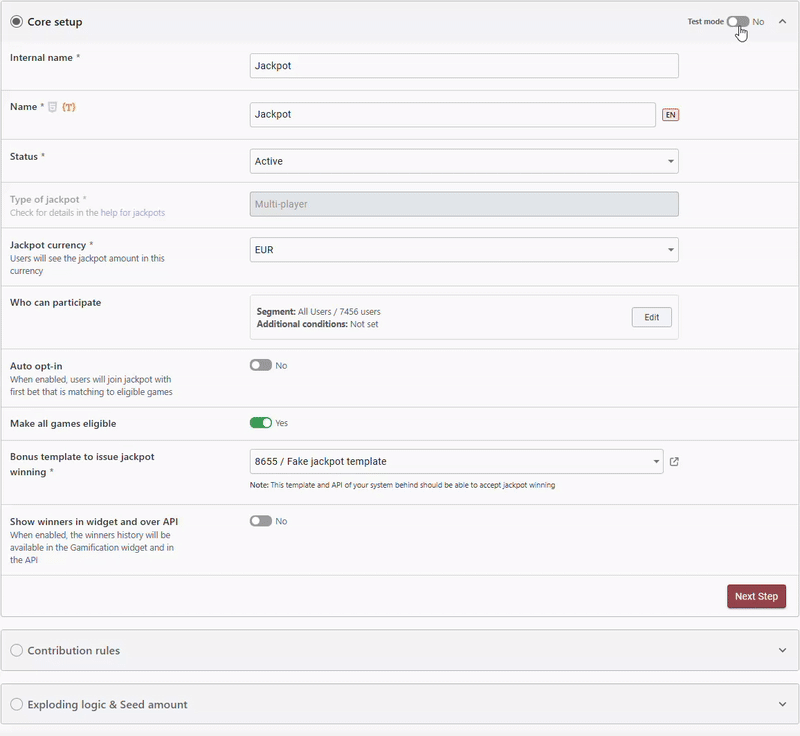
Task: Open the bonus template dropdown
Action: (x=456, y=461)
